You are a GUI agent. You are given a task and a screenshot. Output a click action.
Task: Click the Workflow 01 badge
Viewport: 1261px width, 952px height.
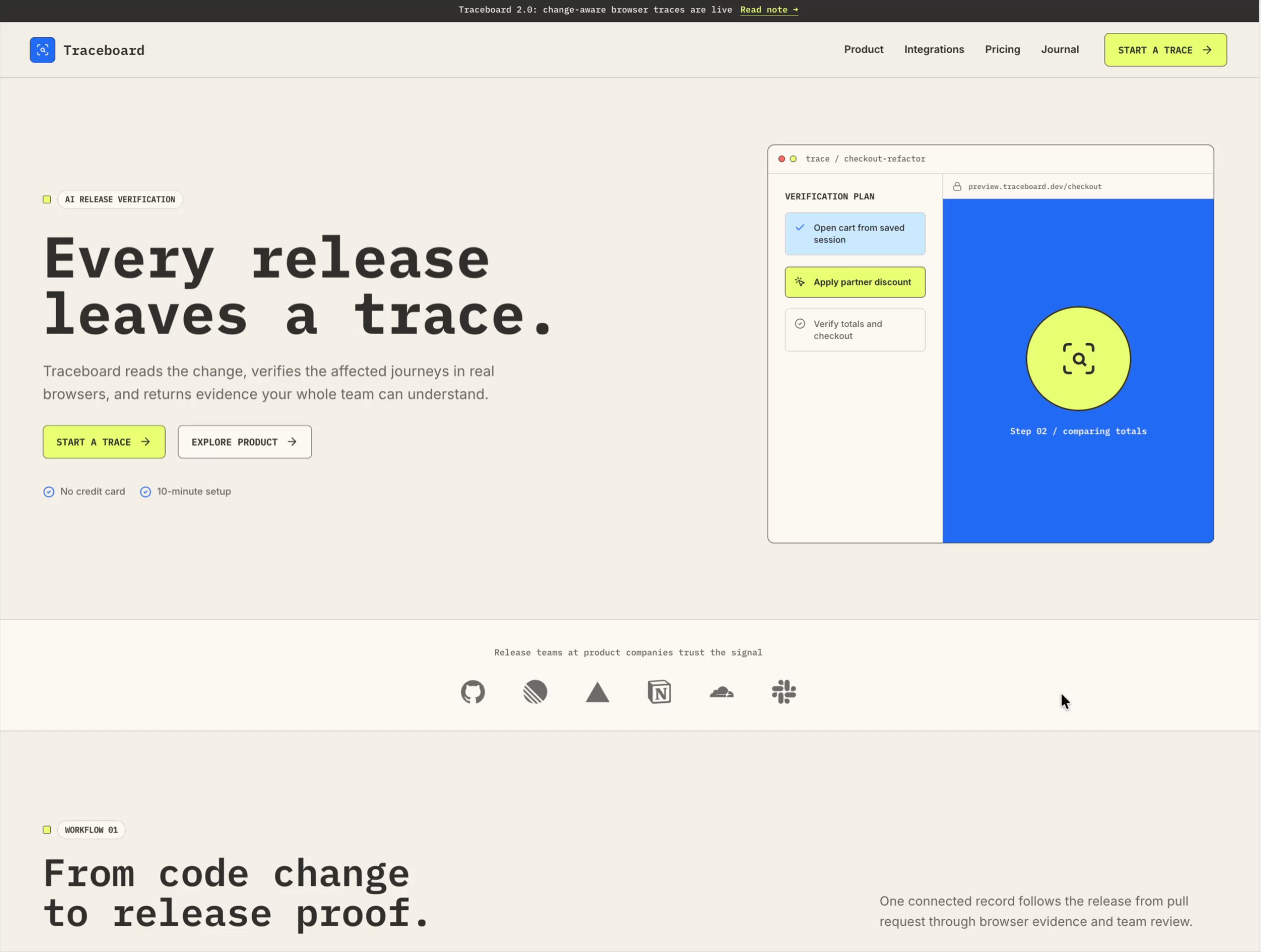(91, 830)
